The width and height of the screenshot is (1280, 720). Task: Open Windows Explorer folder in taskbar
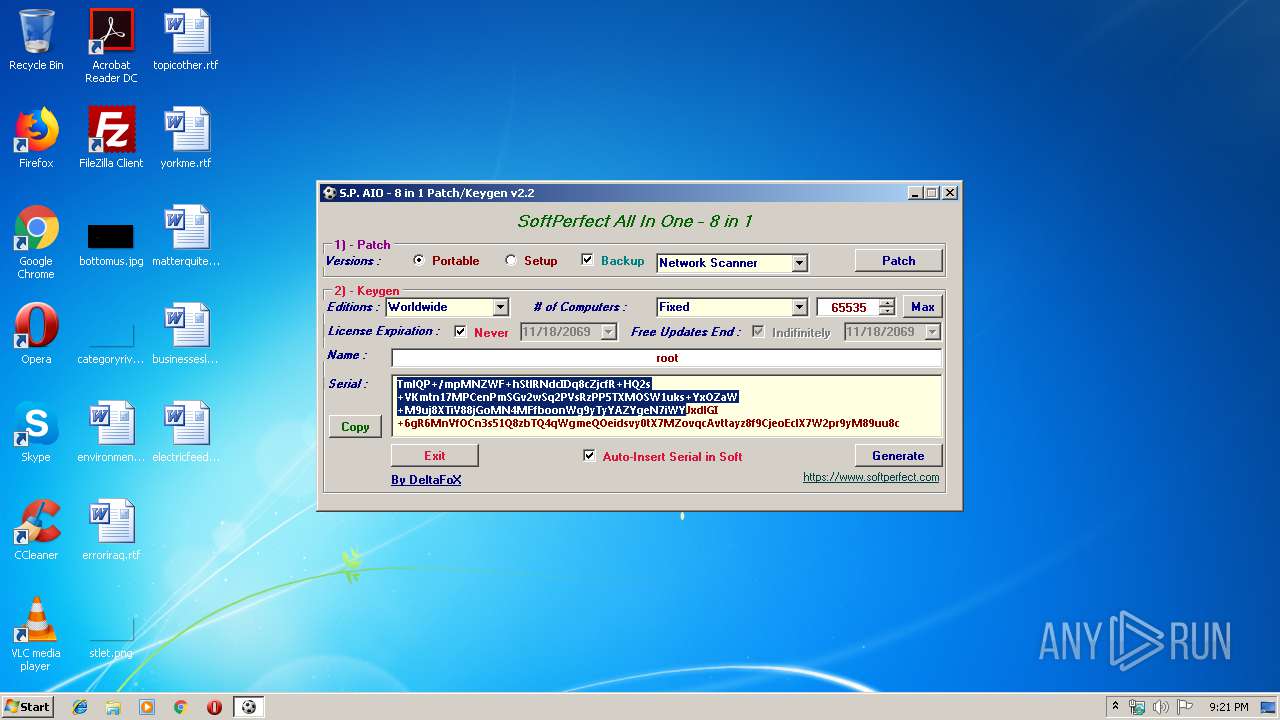tap(113, 707)
